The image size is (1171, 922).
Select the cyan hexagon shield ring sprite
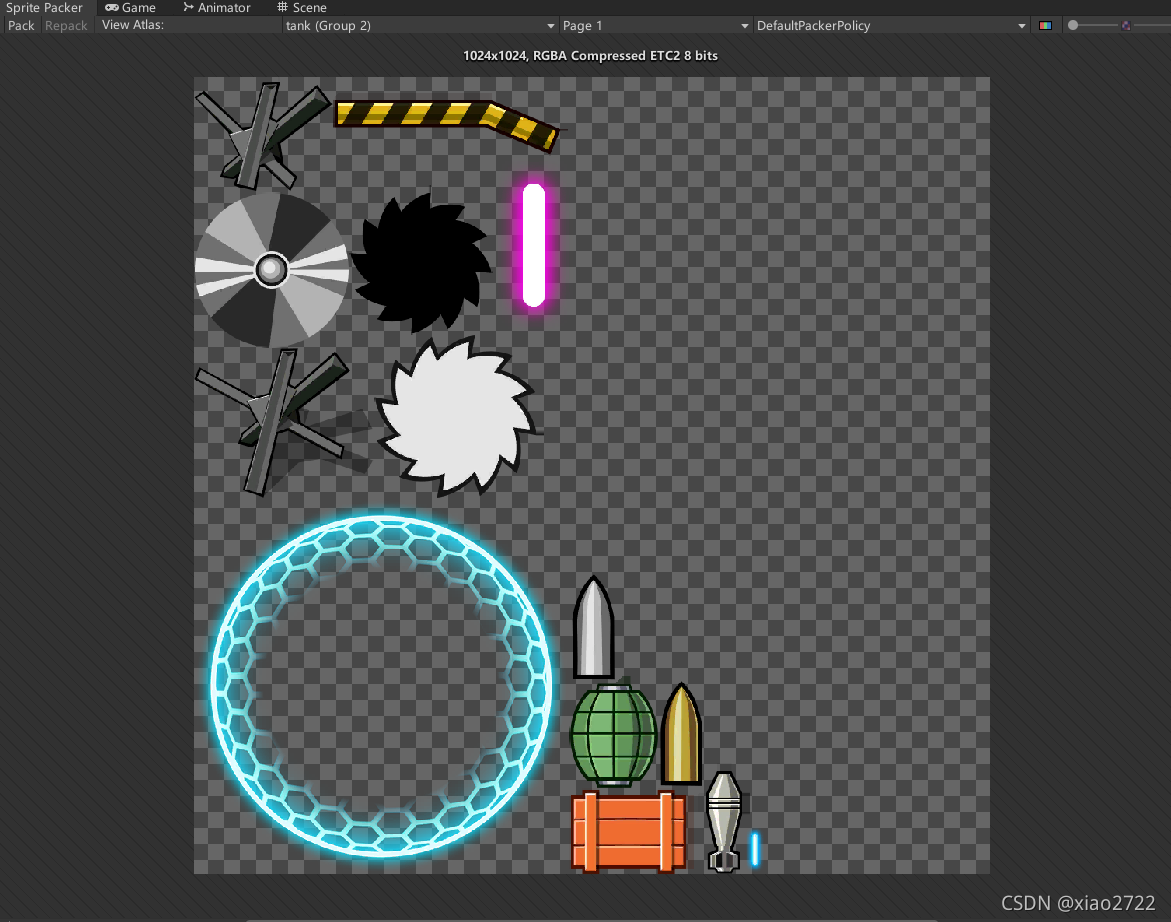(382, 685)
